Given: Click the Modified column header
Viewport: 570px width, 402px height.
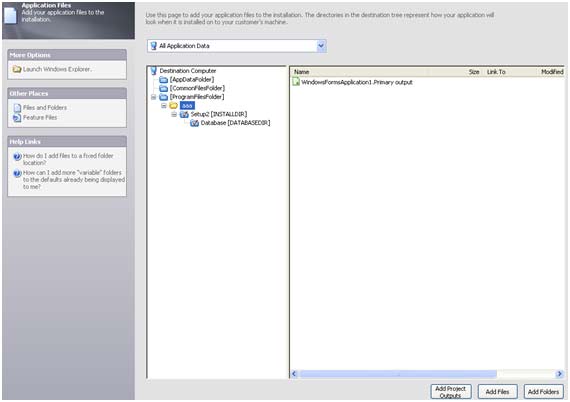Looking at the screenshot, I should pos(552,72).
